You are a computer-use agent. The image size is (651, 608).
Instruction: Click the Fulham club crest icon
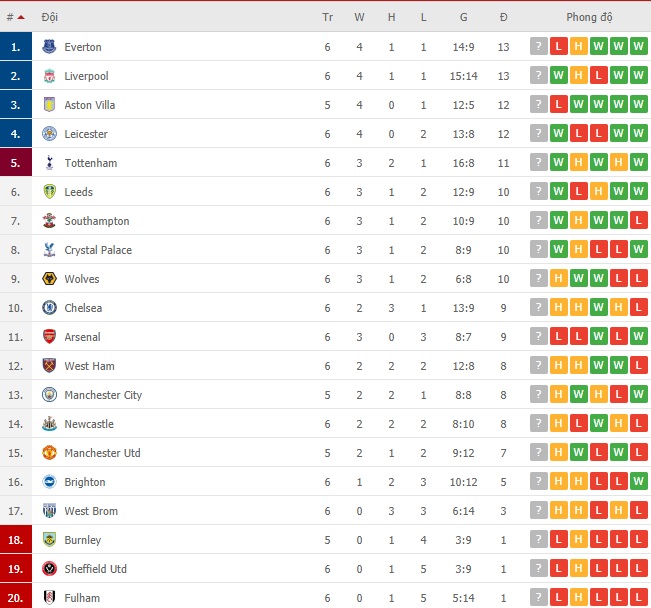(x=49, y=597)
